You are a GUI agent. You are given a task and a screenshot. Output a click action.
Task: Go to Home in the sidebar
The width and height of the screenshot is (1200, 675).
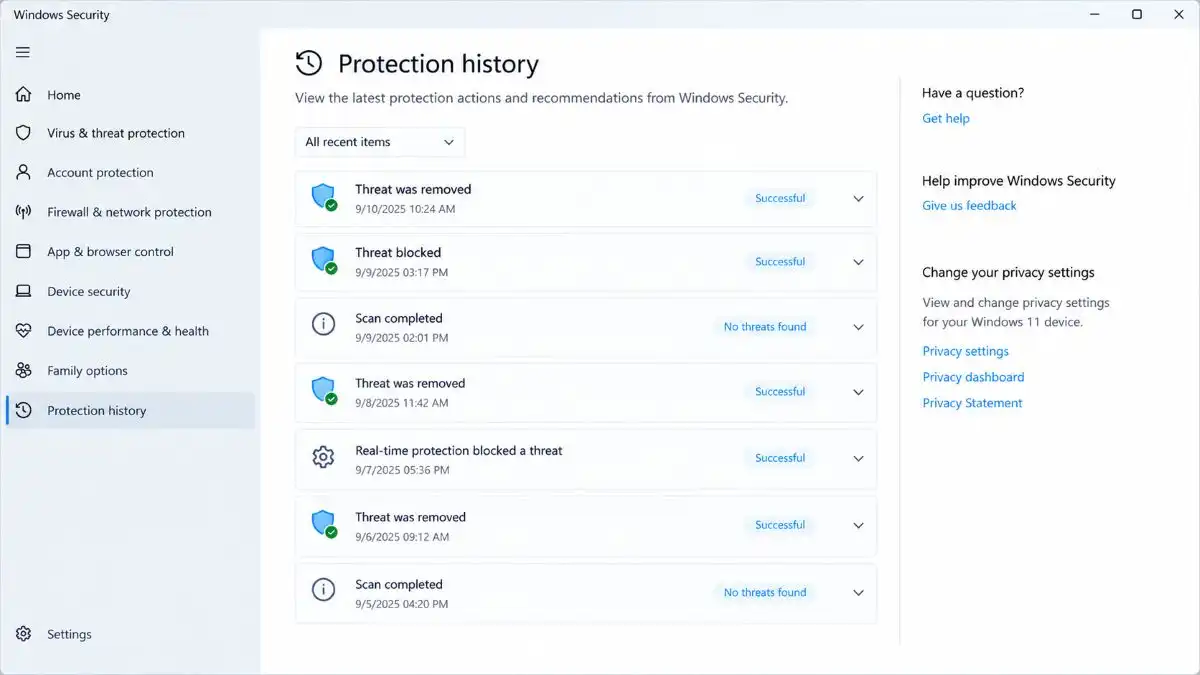point(130,95)
